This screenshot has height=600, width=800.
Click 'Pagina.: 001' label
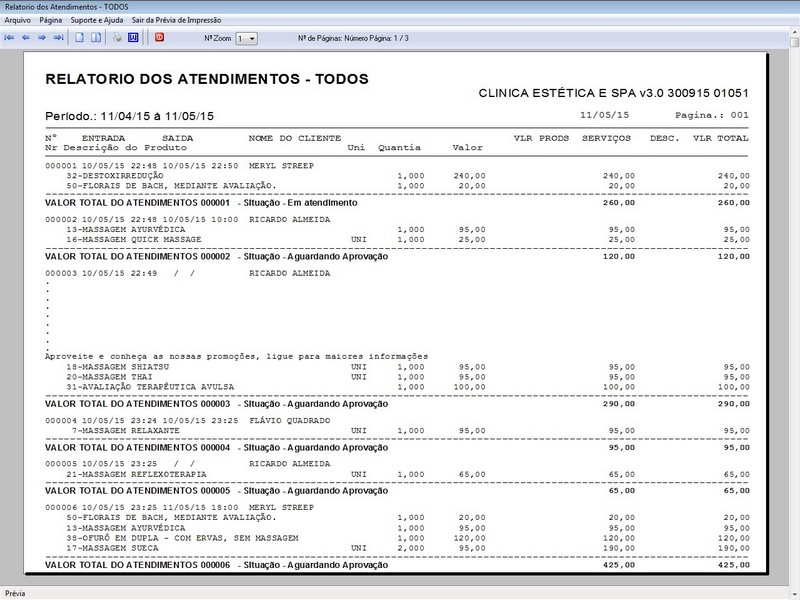(712, 115)
